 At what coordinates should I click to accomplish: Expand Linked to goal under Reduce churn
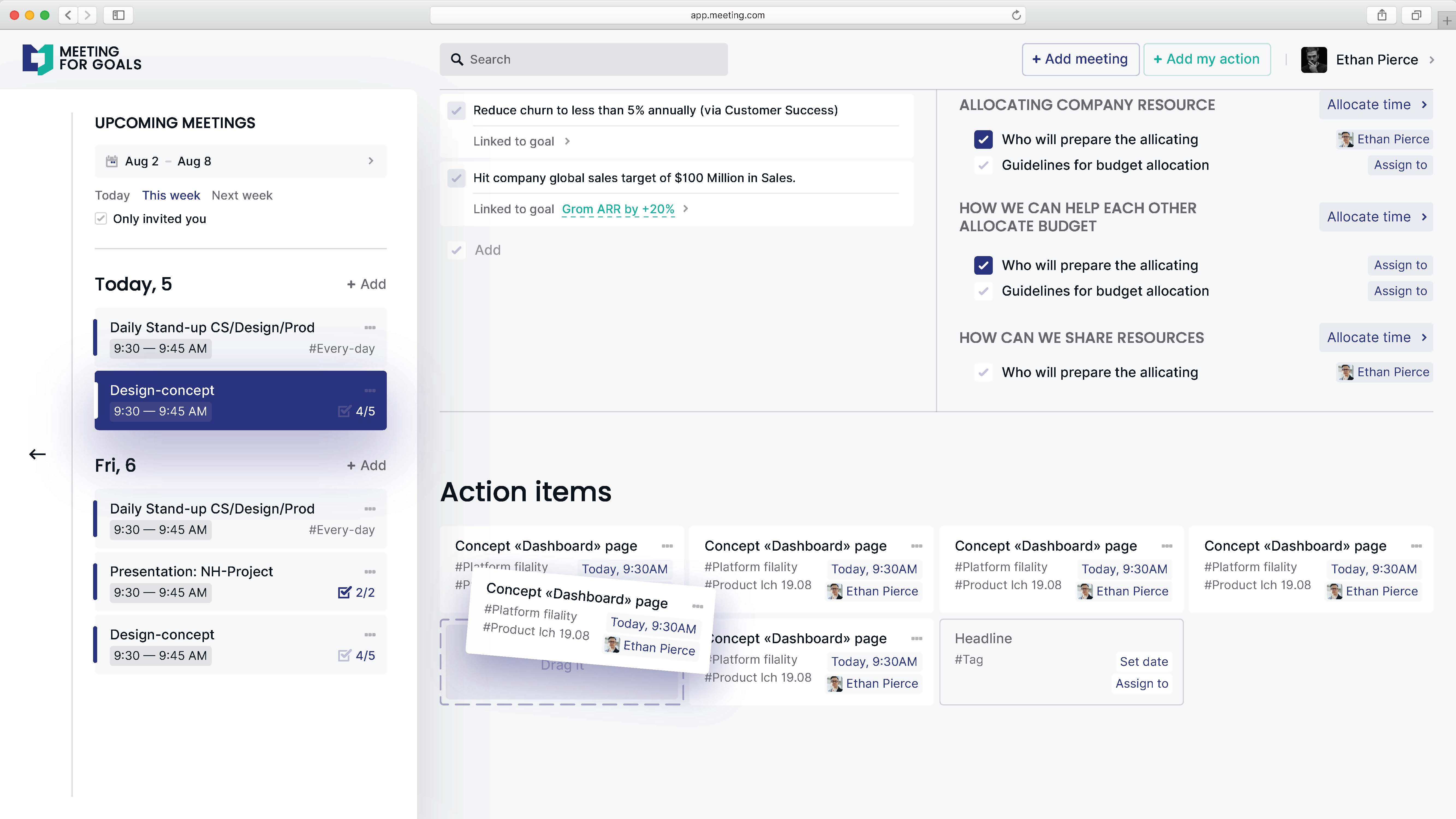567,141
